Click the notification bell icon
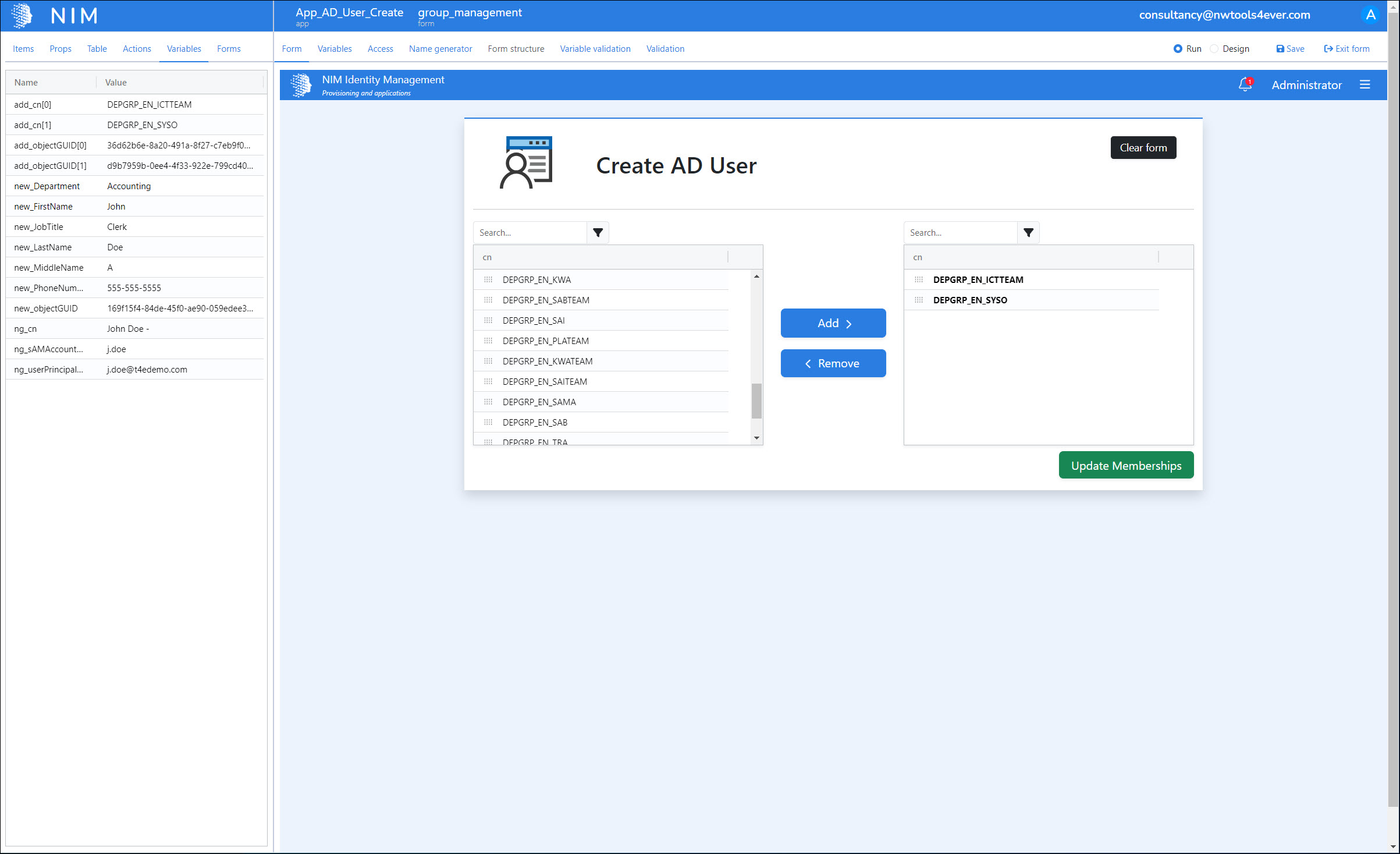This screenshot has height=854, width=1400. pos(1244,85)
